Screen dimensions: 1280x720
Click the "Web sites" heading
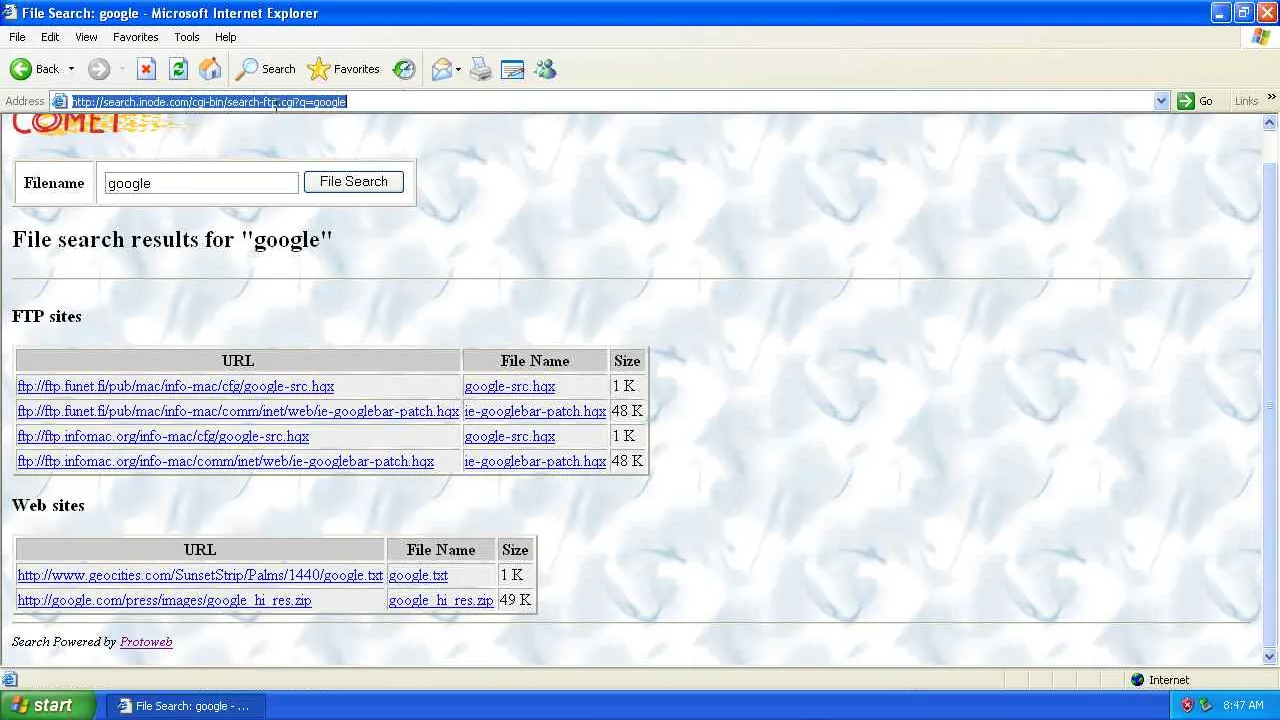48,505
